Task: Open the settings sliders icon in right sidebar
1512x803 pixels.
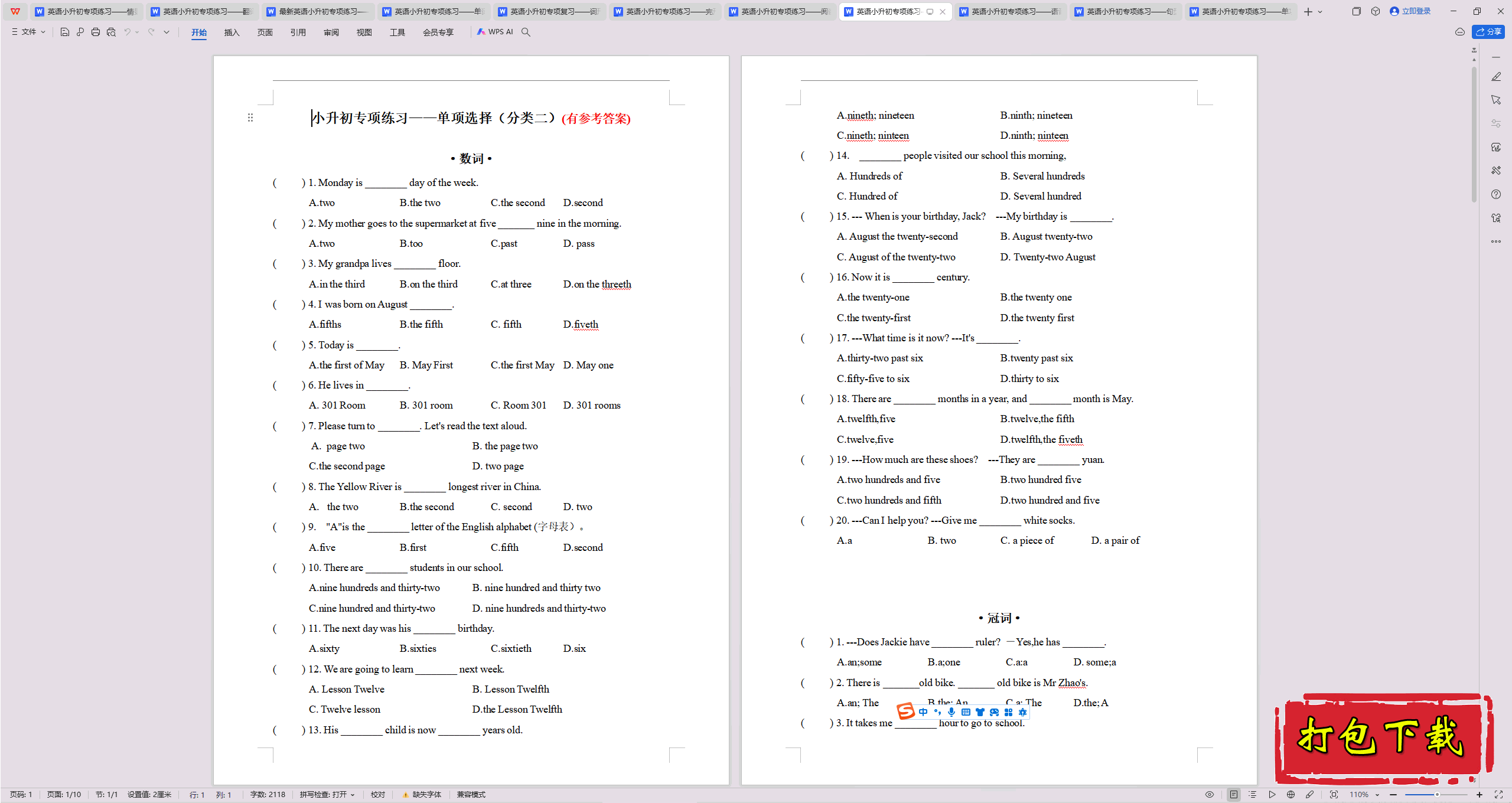Action: (x=1496, y=123)
